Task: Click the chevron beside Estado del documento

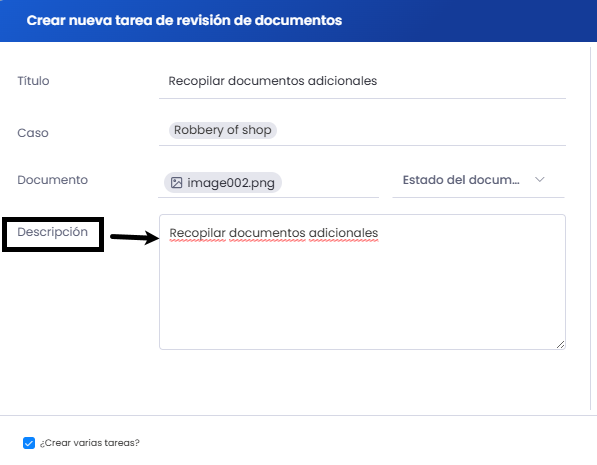Action: [x=540, y=179]
